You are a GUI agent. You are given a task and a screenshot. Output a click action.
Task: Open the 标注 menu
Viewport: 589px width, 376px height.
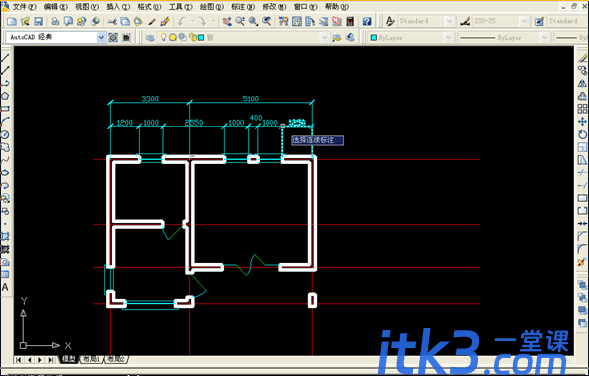pyautogui.click(x=243, y=7)
